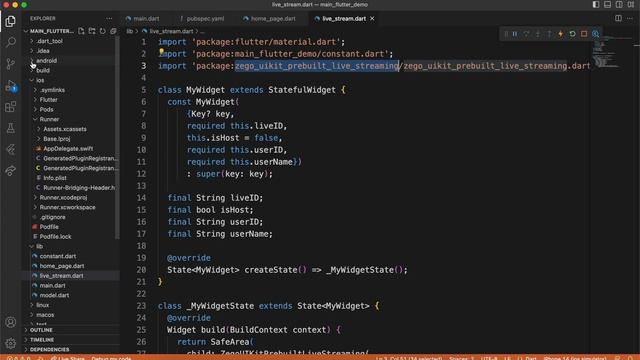This screenshot has width=640, height=360.
Task: Close the live_stream.dart tab
Action: 372,18
